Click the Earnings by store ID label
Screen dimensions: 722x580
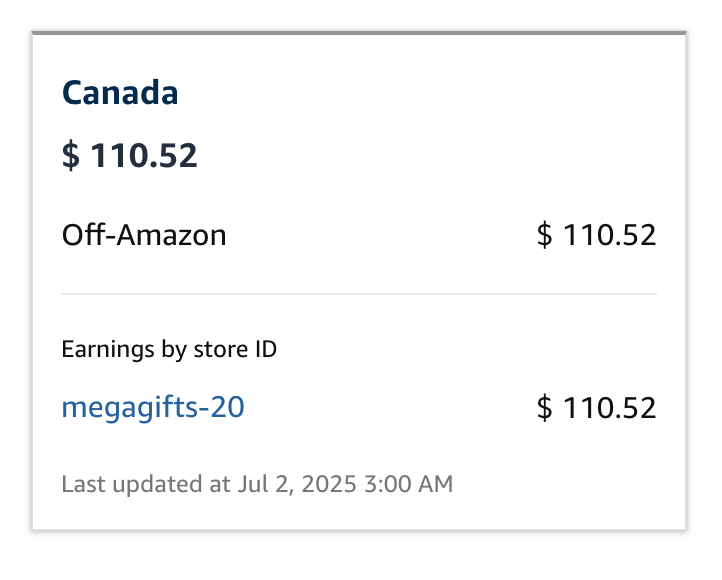tap(169, 349)
